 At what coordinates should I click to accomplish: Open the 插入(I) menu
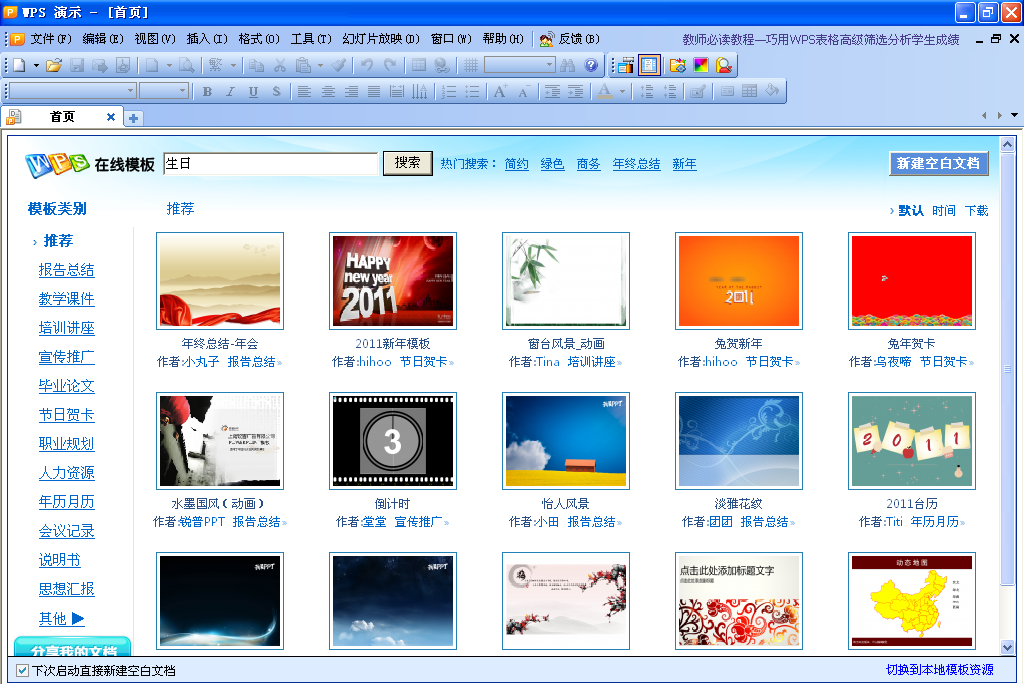(207, 39)
